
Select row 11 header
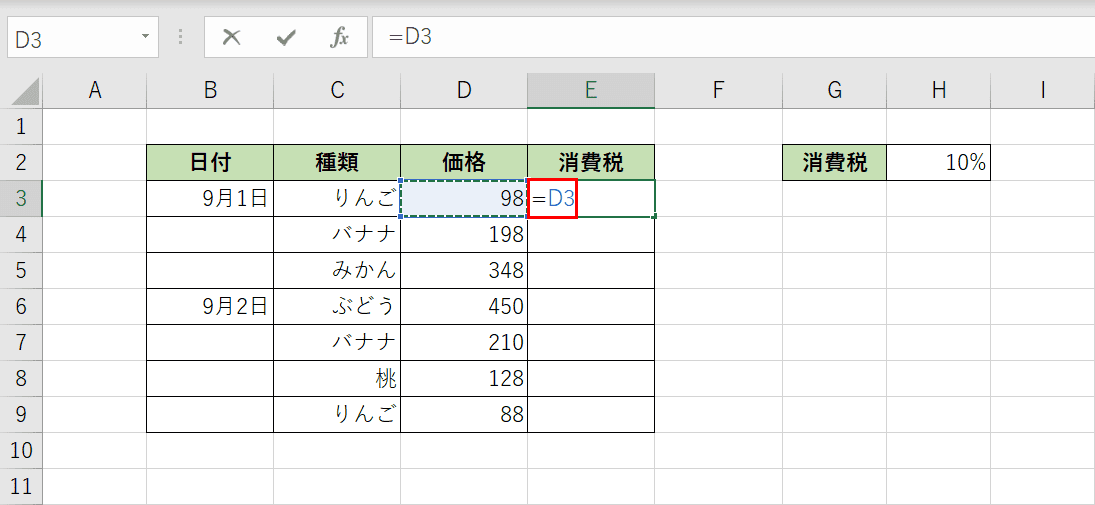[21, 487]
